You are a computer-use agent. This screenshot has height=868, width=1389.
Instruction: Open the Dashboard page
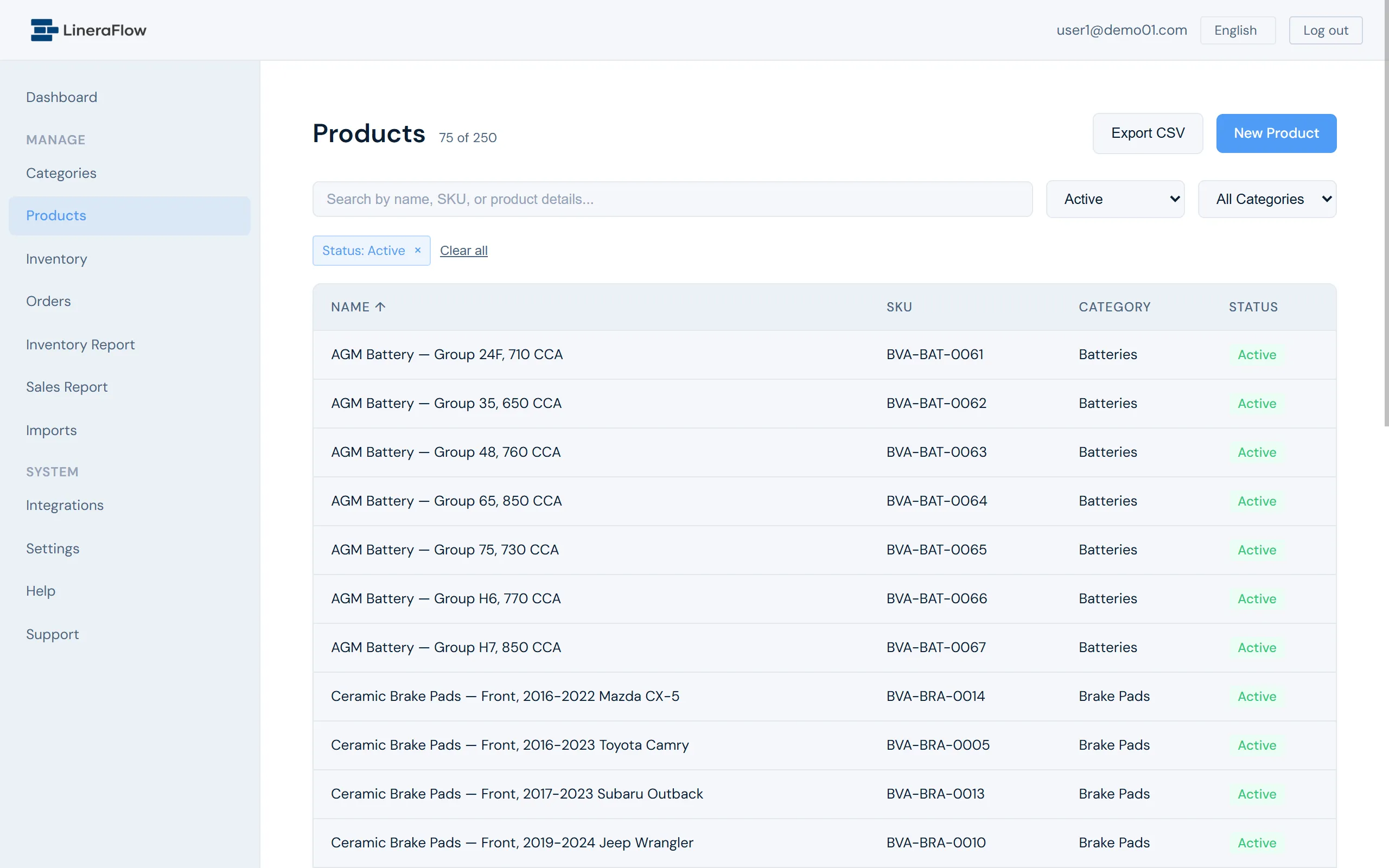[x=61, y=97]
